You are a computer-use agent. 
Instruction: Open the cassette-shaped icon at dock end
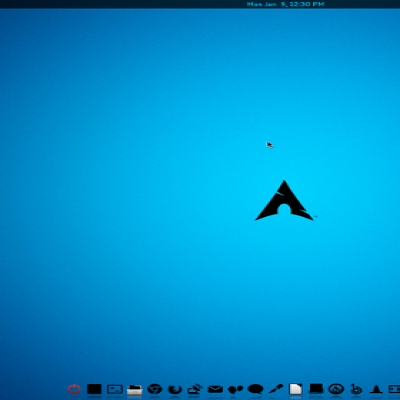point(395,389)
